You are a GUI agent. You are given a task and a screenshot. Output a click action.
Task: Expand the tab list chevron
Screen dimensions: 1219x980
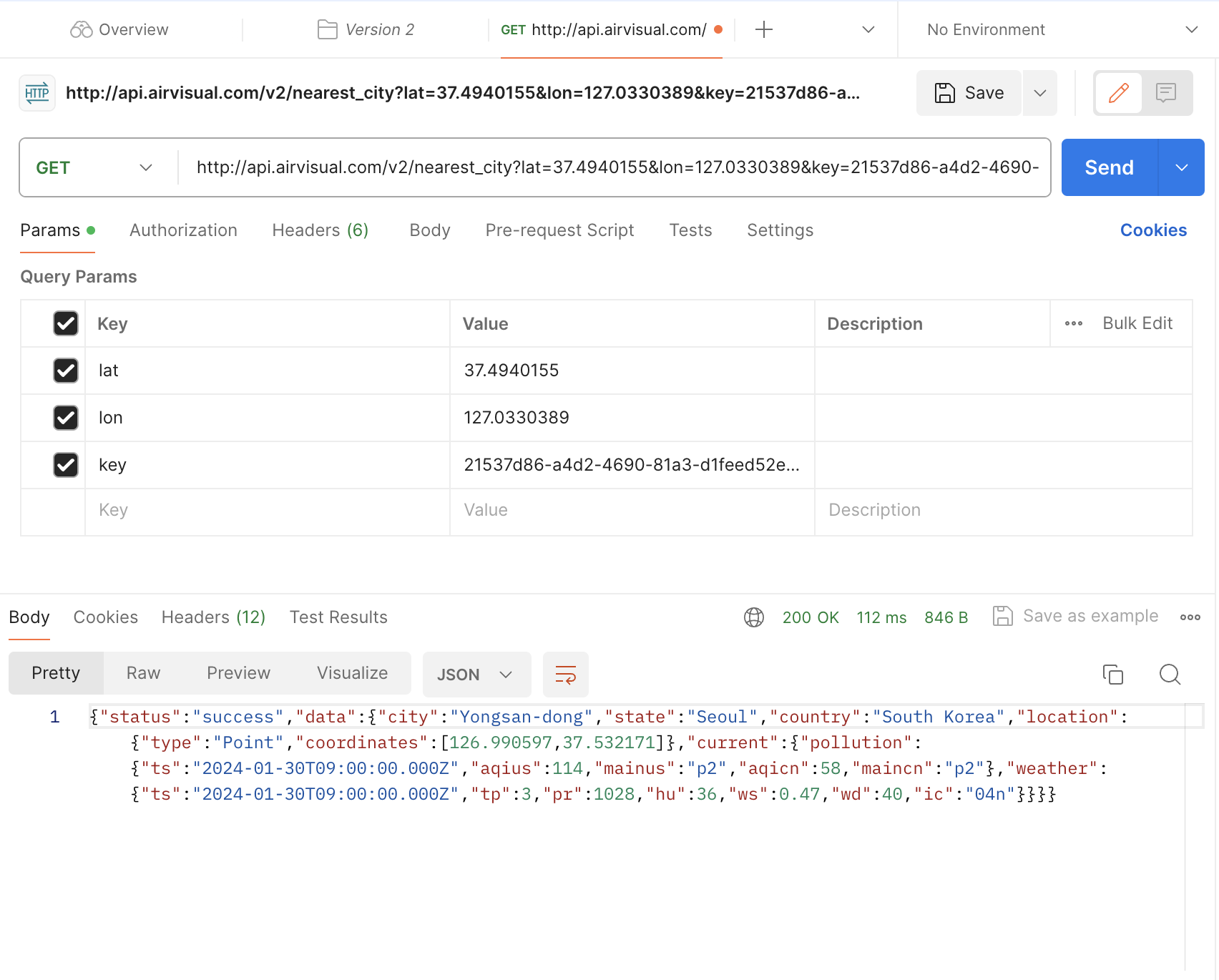coord(868,29)
